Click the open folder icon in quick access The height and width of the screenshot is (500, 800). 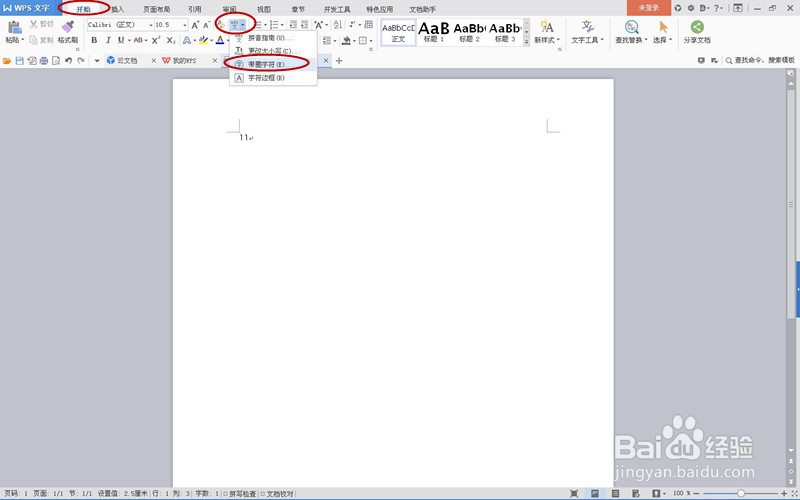pos(7,61)
